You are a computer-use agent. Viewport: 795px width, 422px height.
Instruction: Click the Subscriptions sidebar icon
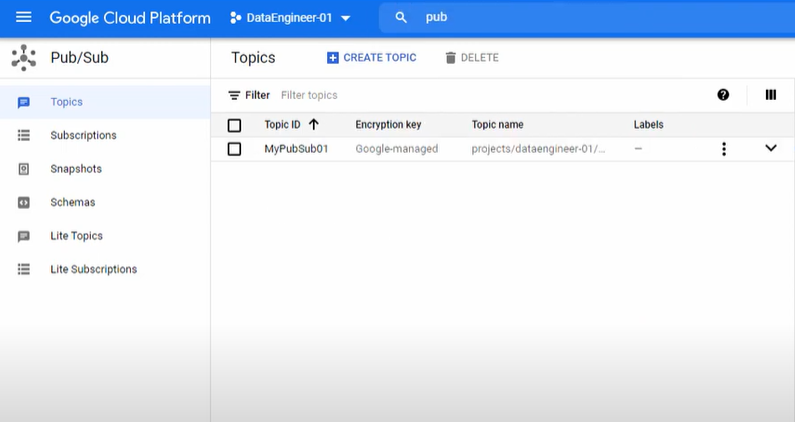[x=23, y=135]
